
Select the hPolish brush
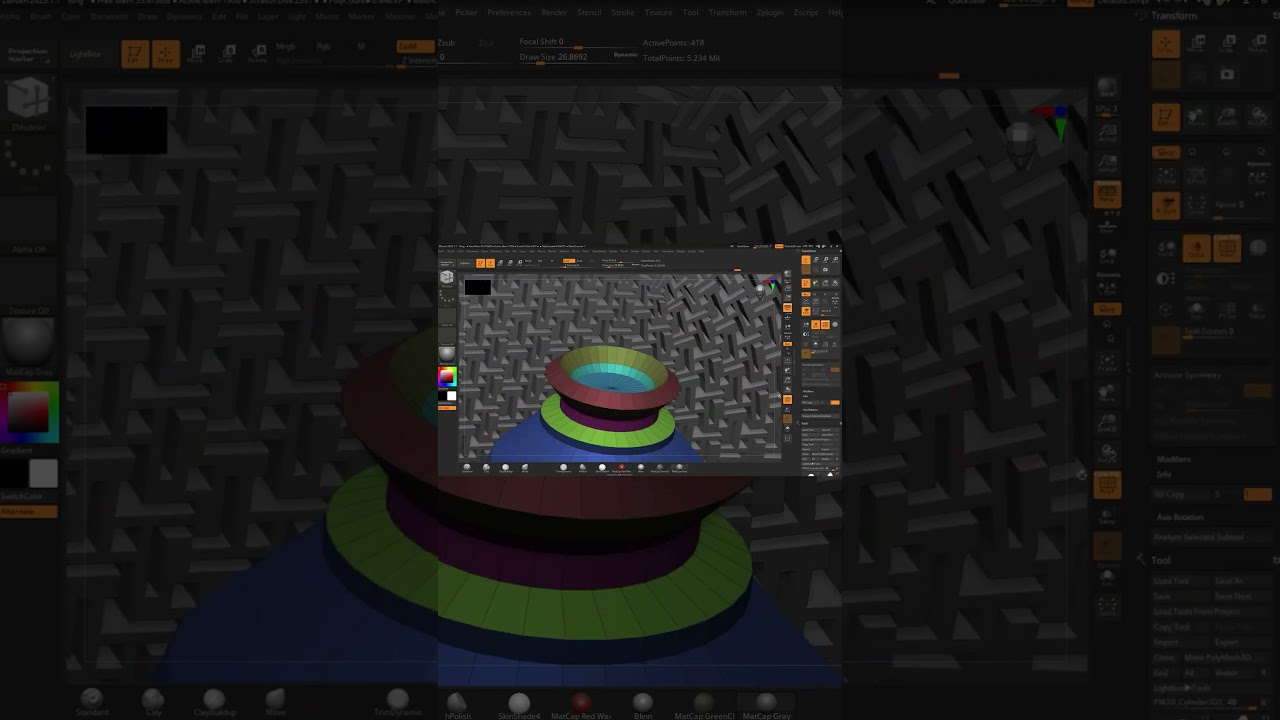pos(458,706)
